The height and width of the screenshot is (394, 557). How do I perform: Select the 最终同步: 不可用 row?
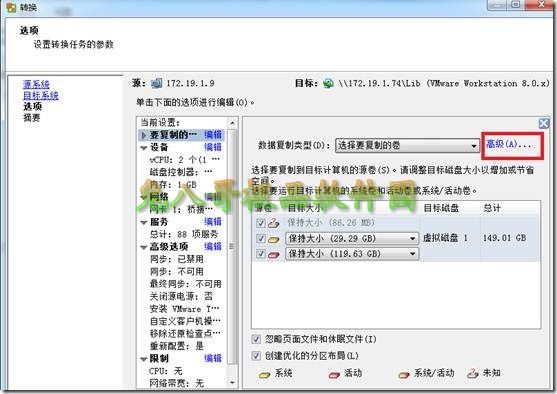pyautogui.click(x=186, y=284)
